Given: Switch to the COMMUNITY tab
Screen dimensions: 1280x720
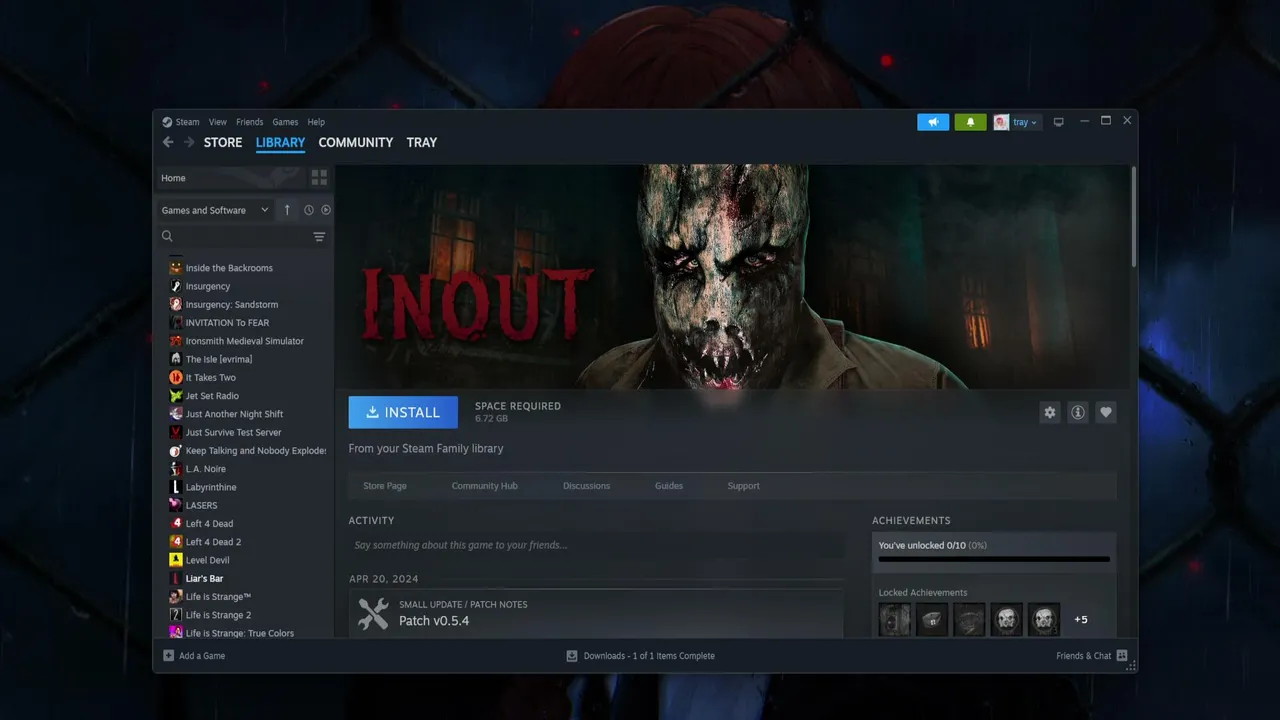Looking at the screenshot, I should pyautogui.click(x=356, y=142).
